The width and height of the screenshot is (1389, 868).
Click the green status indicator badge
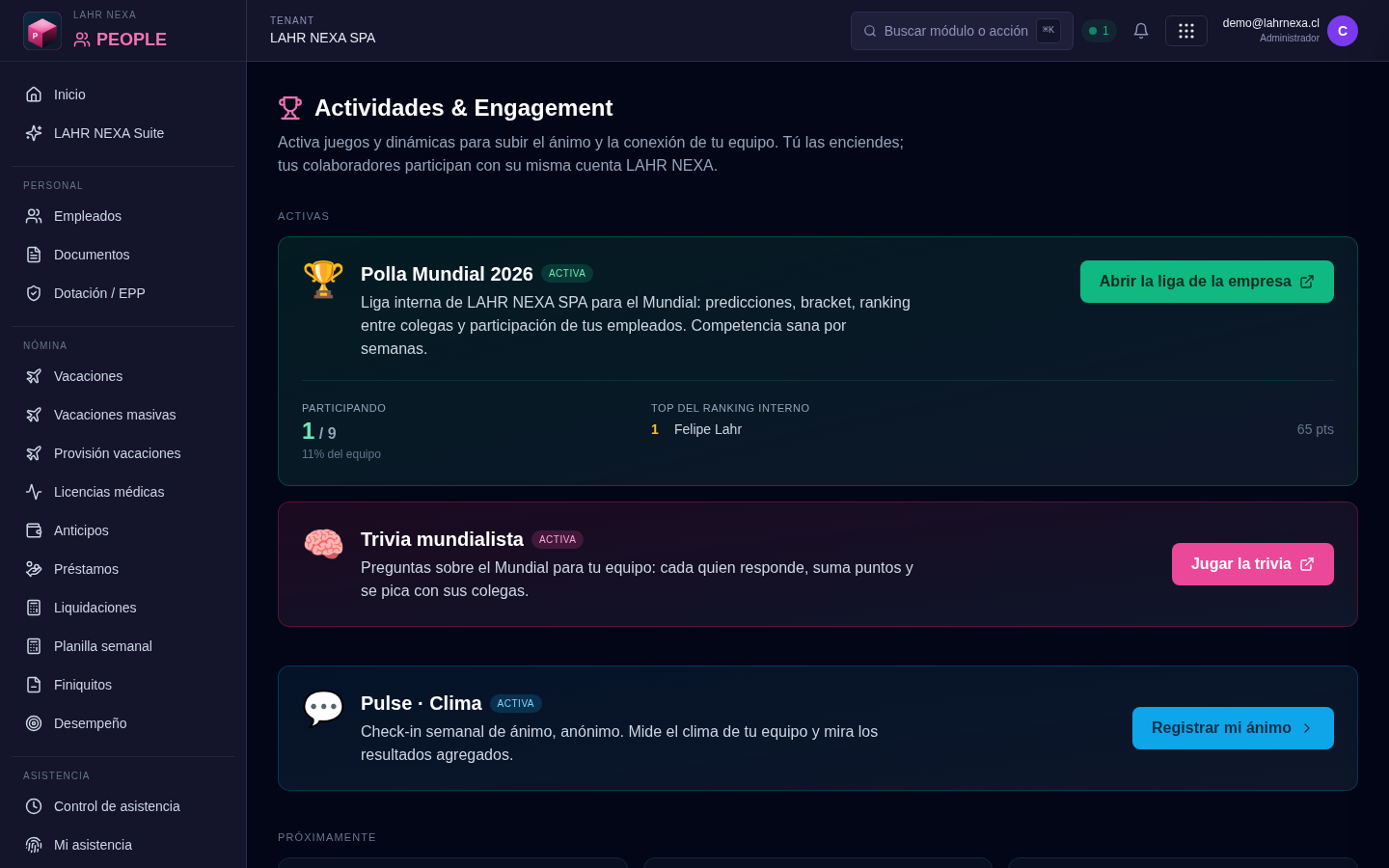click(x=1099, y=31)
